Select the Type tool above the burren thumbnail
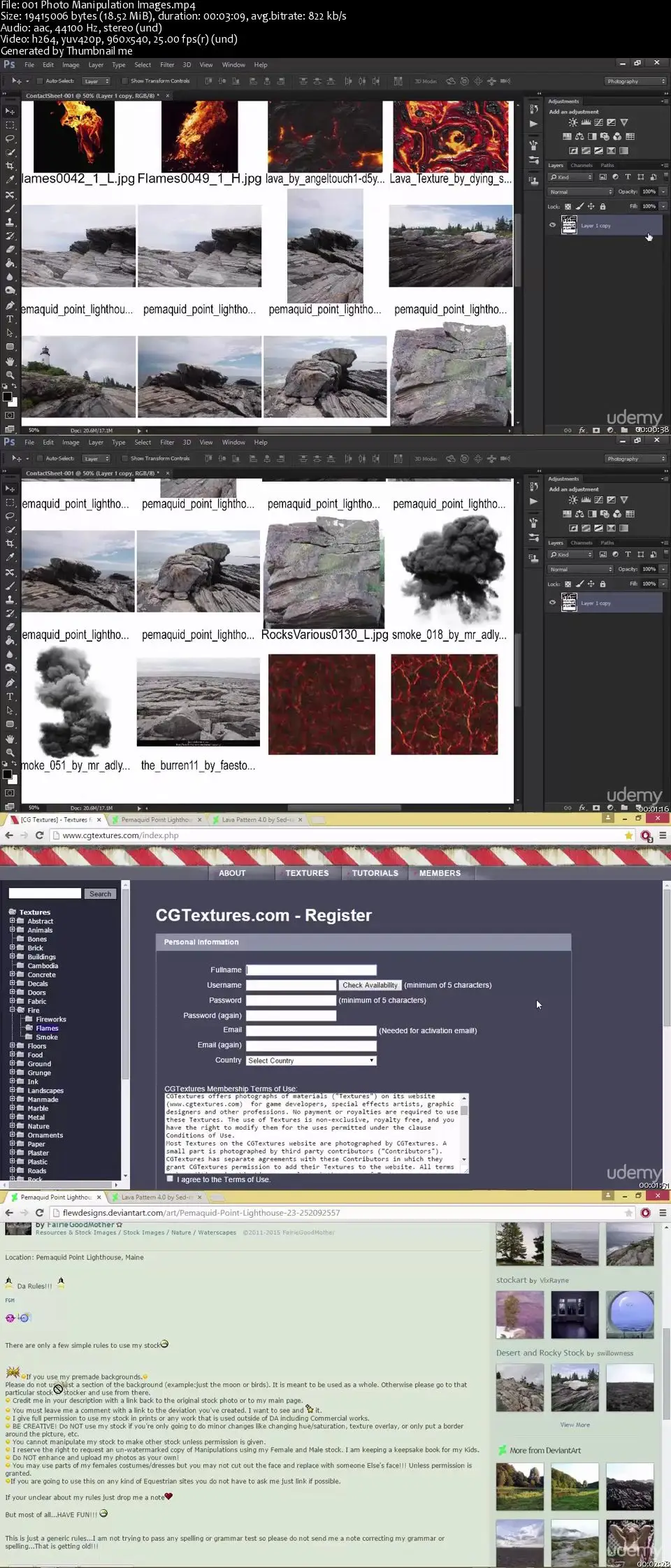 tap(10, 697)
